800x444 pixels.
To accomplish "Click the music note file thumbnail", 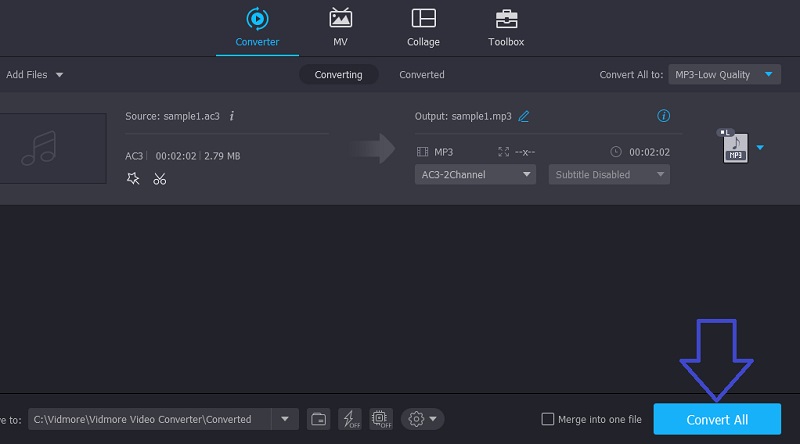I will click(40, 148).
